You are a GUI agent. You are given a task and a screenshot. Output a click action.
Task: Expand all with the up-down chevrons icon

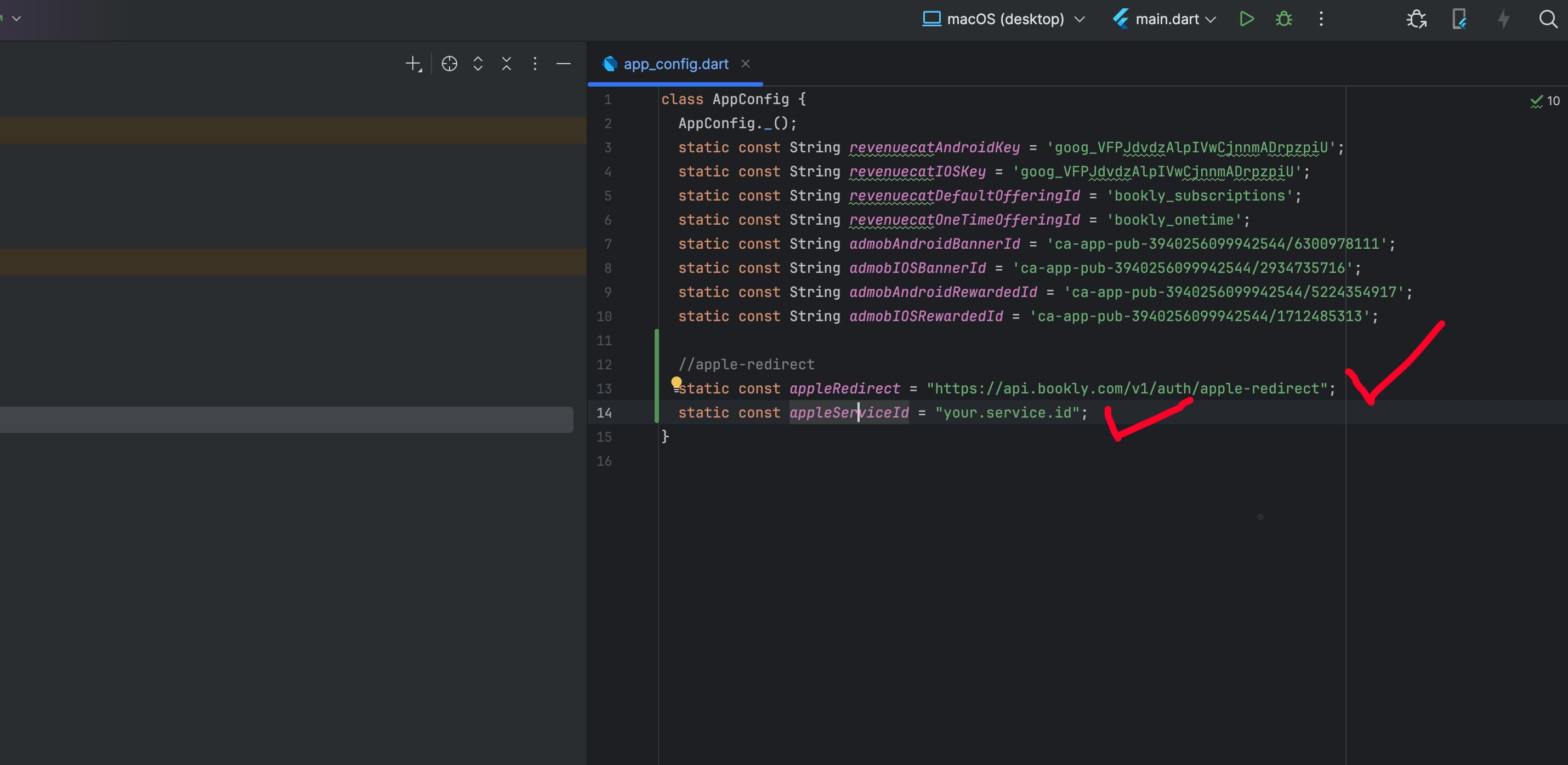[x=478, y=64]
